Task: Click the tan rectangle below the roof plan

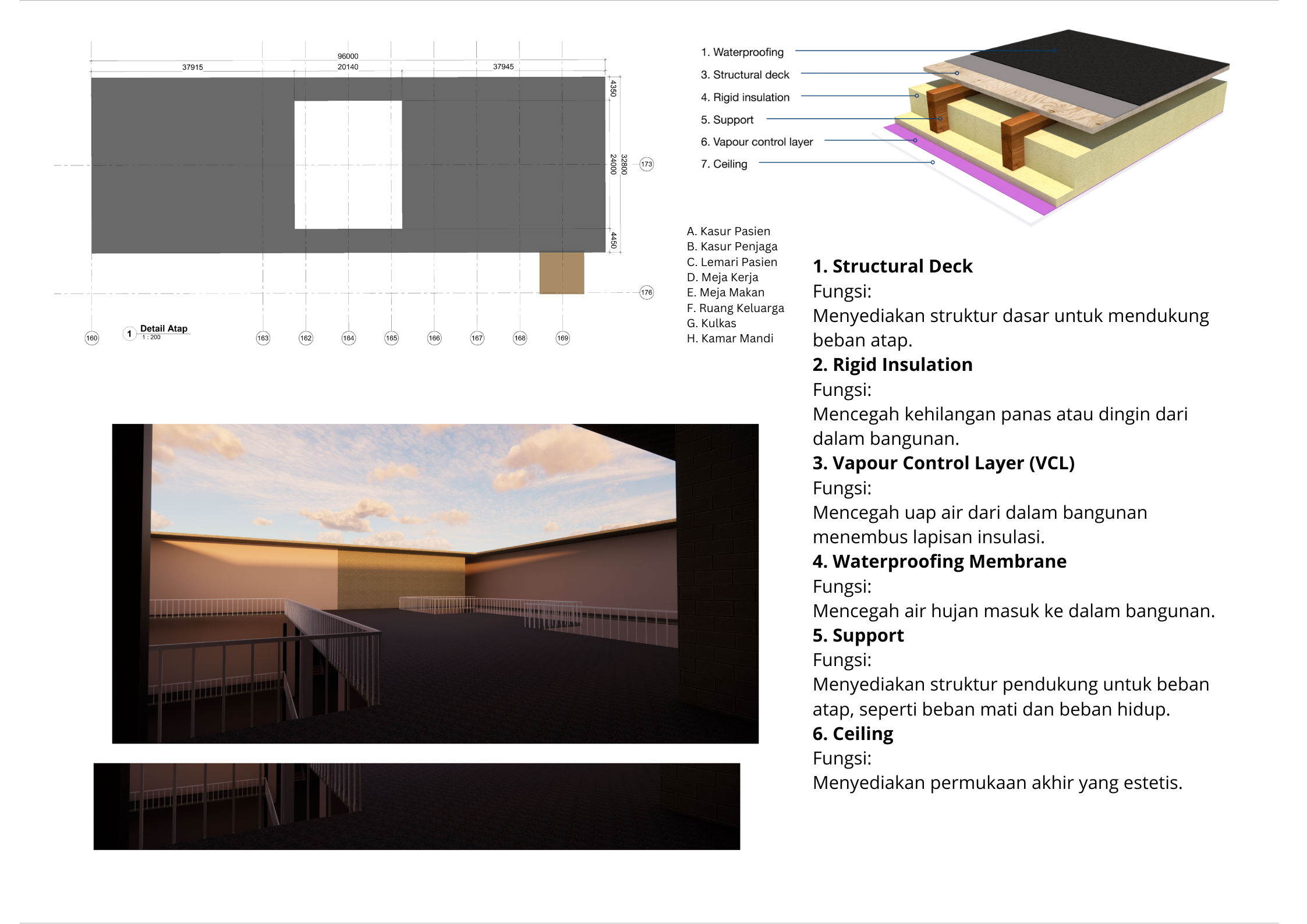Action: (562, 272)
